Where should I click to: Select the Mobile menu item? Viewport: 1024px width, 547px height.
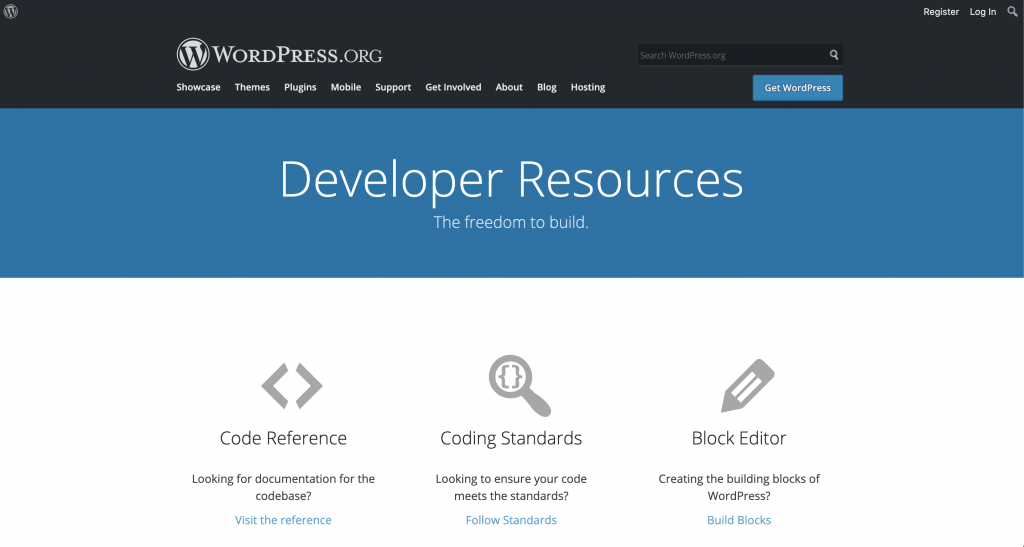click(345, 87)
